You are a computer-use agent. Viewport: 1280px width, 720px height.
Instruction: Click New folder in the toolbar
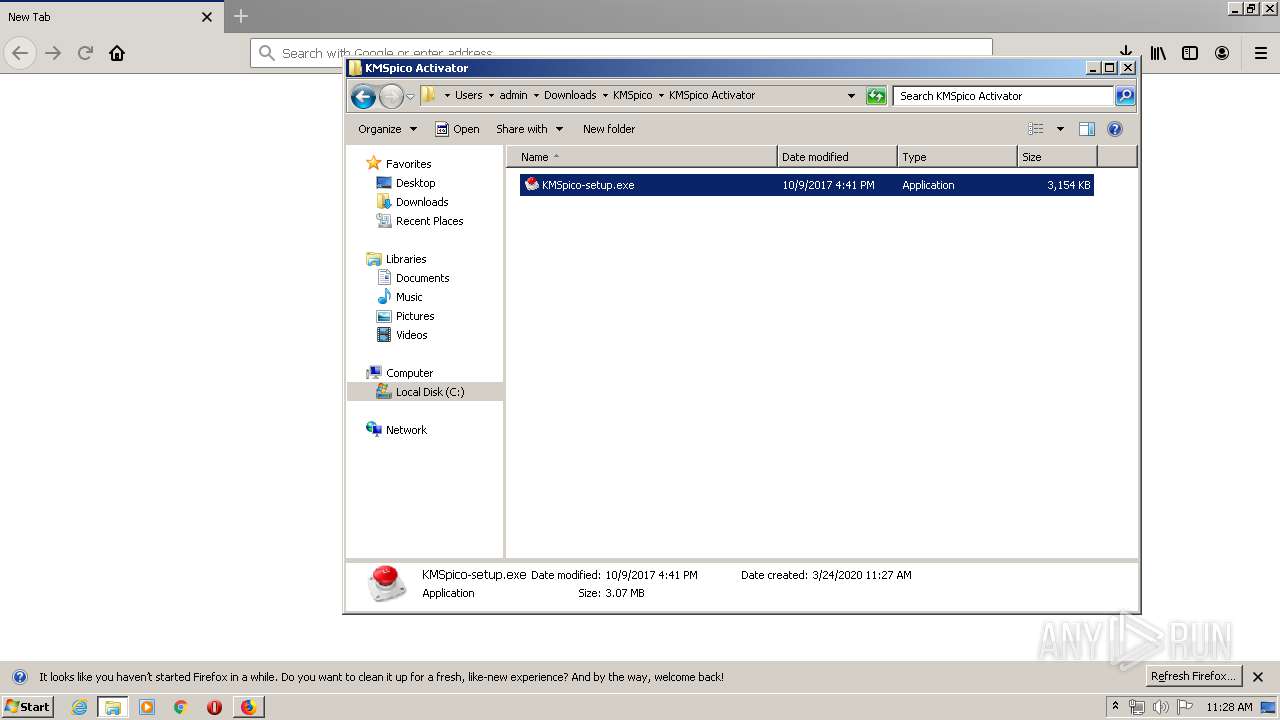[x=609, y=129]
